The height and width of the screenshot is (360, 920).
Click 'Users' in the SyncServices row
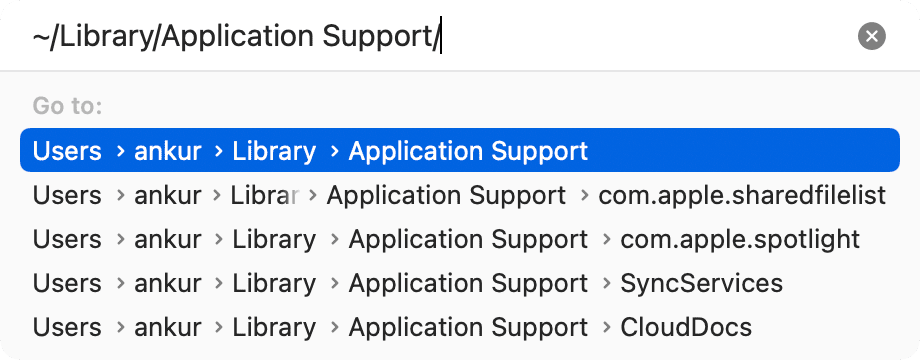pos(67,283)
